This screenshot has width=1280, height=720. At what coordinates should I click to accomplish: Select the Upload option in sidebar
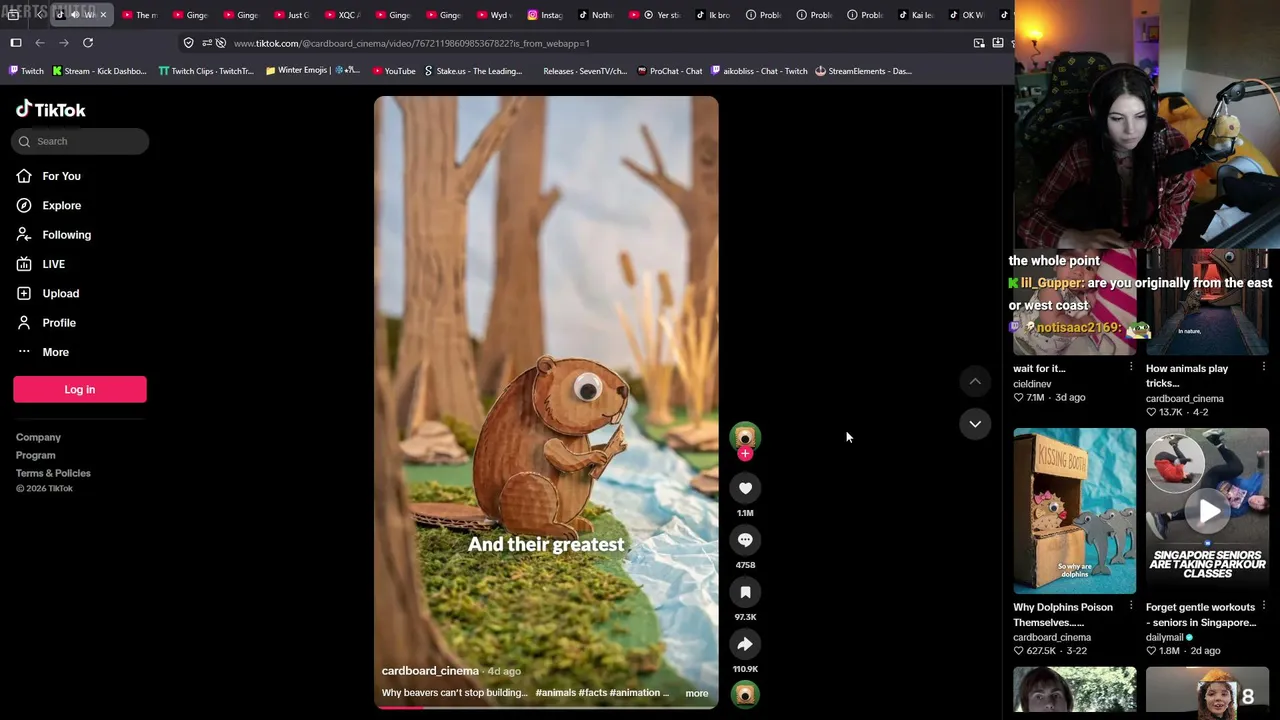[x=60, y=293]
